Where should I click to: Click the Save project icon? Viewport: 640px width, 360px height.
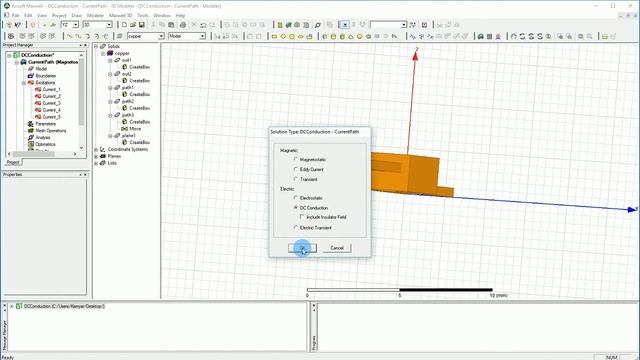coord(142,25)
